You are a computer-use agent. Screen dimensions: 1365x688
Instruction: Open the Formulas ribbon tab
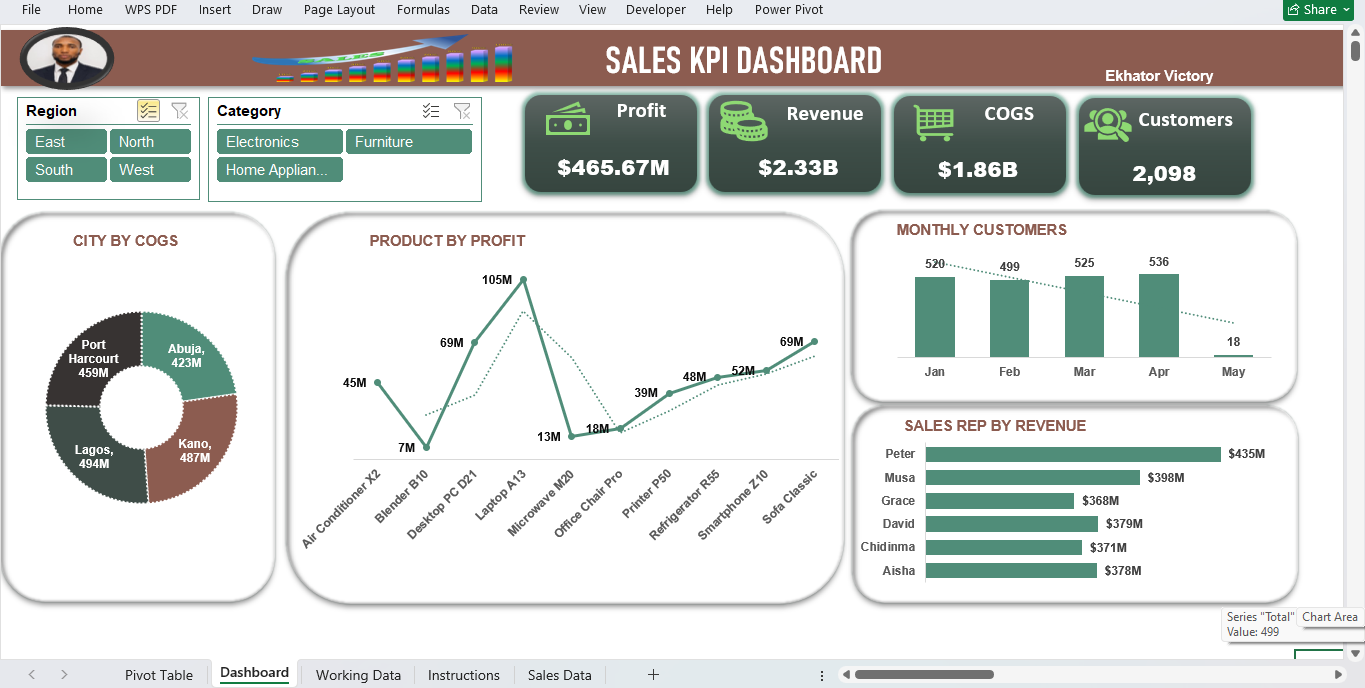click(423, 9)
